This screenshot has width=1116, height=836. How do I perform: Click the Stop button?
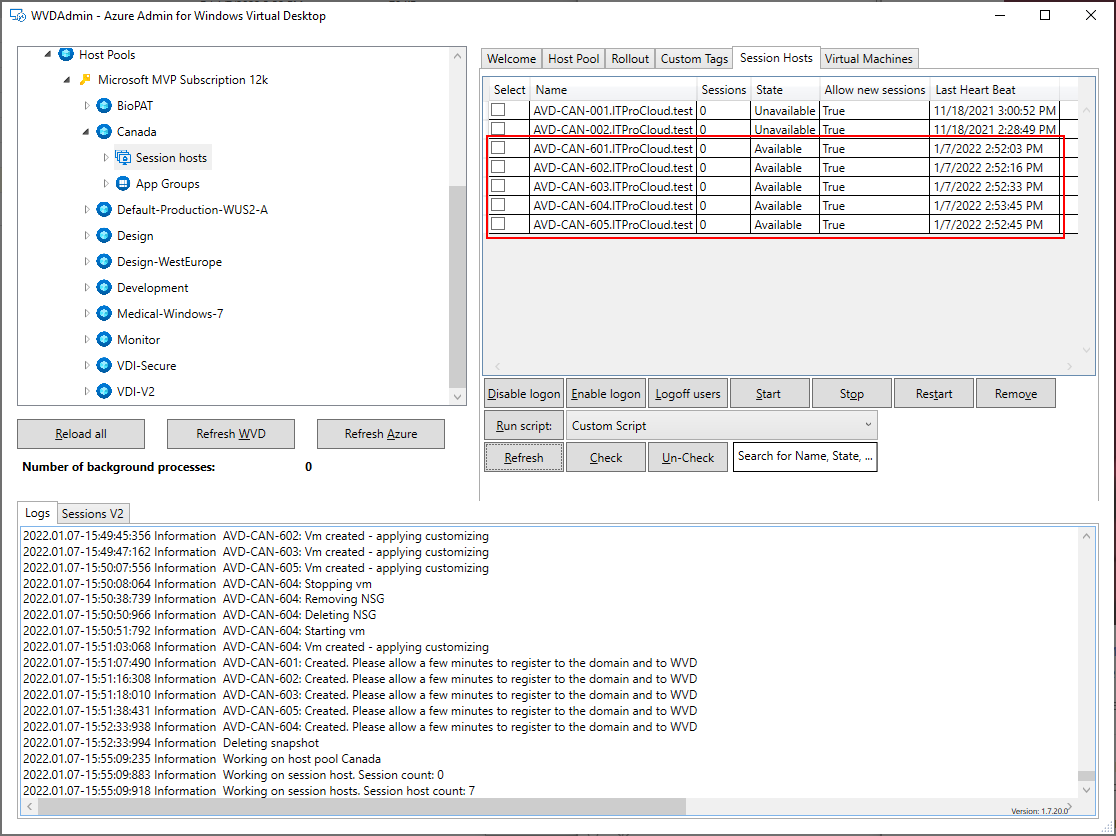click(851, 393)
